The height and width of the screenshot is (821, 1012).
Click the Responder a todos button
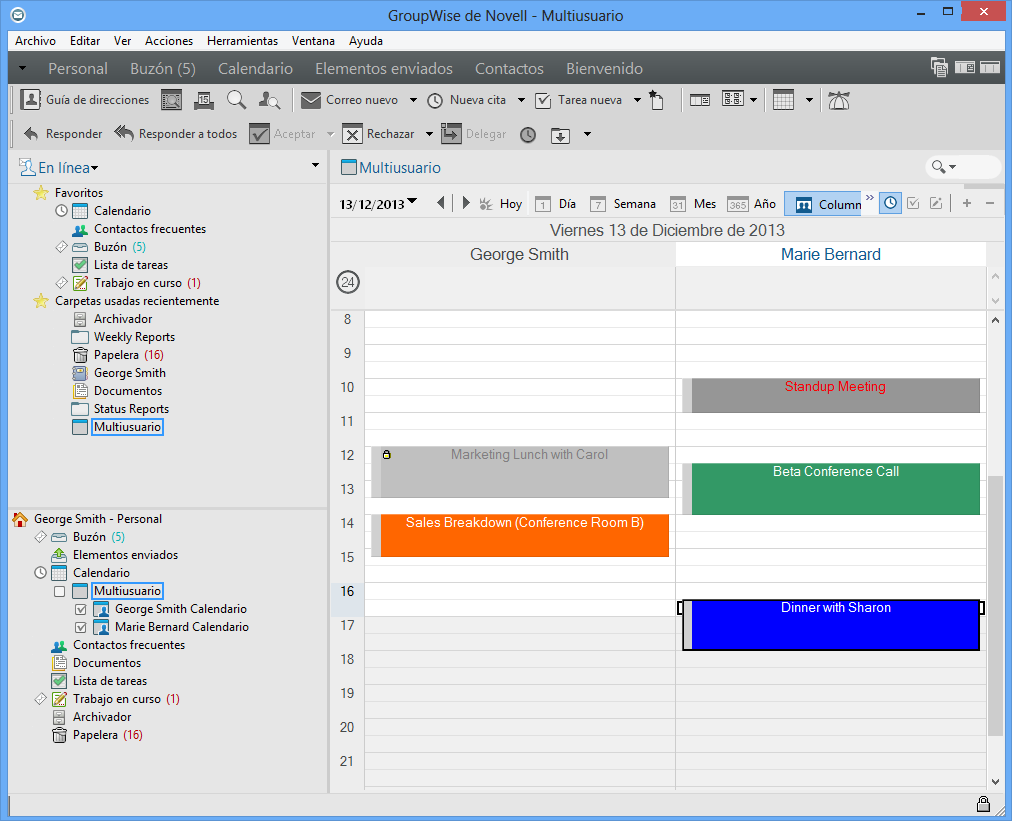[x=176, y=134]
